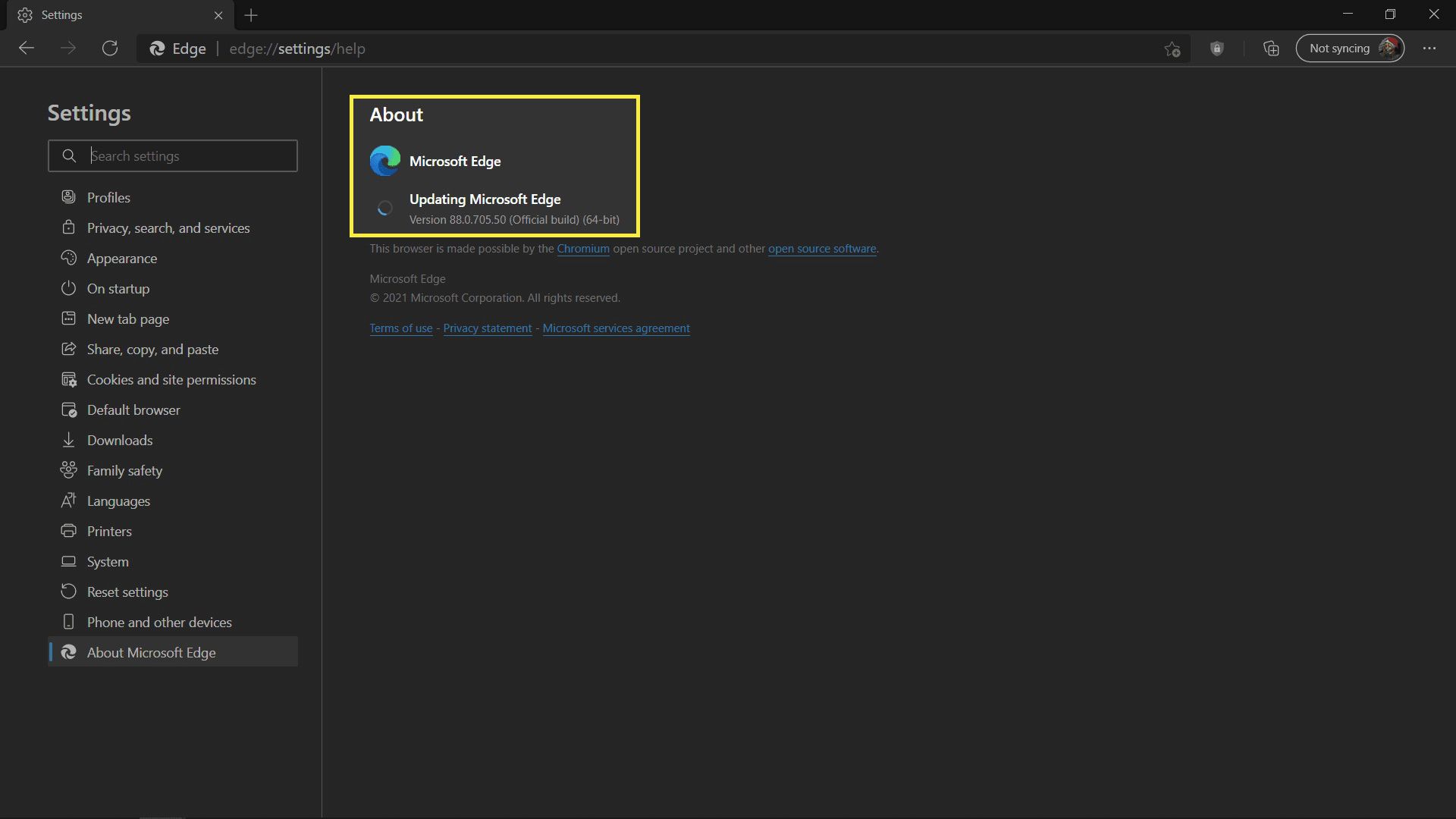Navigate to Downloads settings

(119, 440)
